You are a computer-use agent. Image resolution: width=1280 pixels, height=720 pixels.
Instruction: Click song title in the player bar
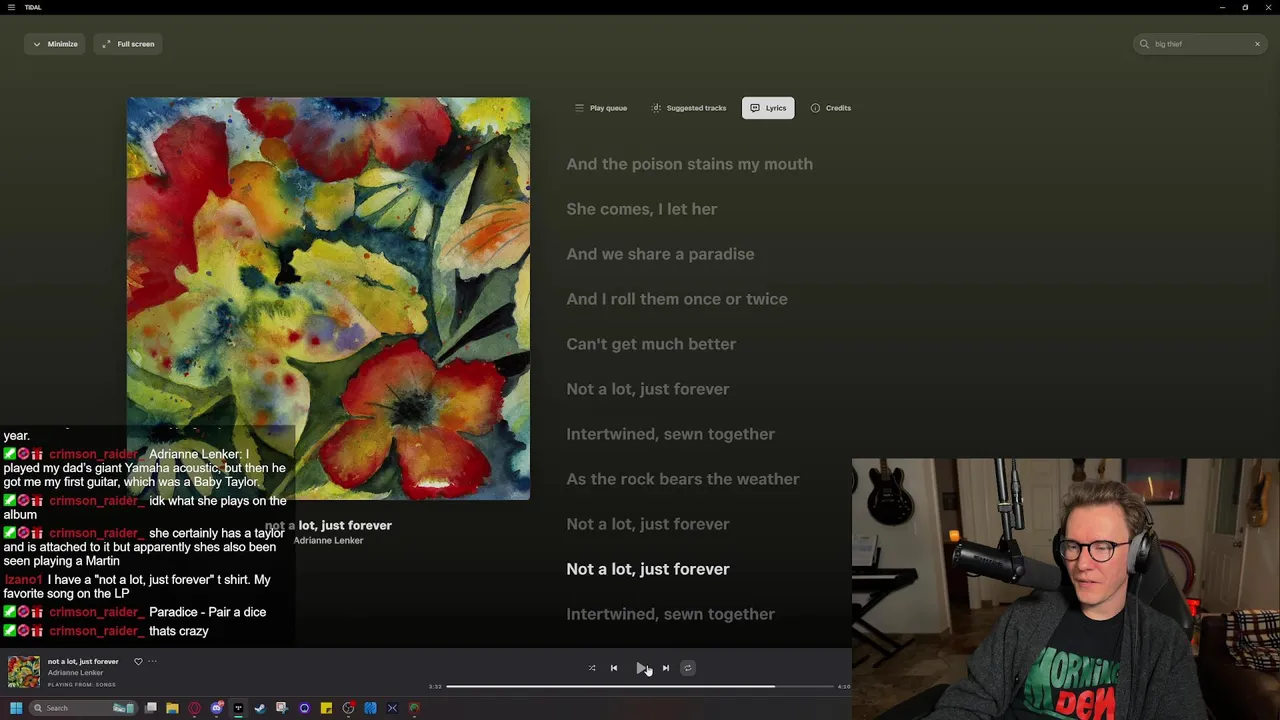click(83, 661)
